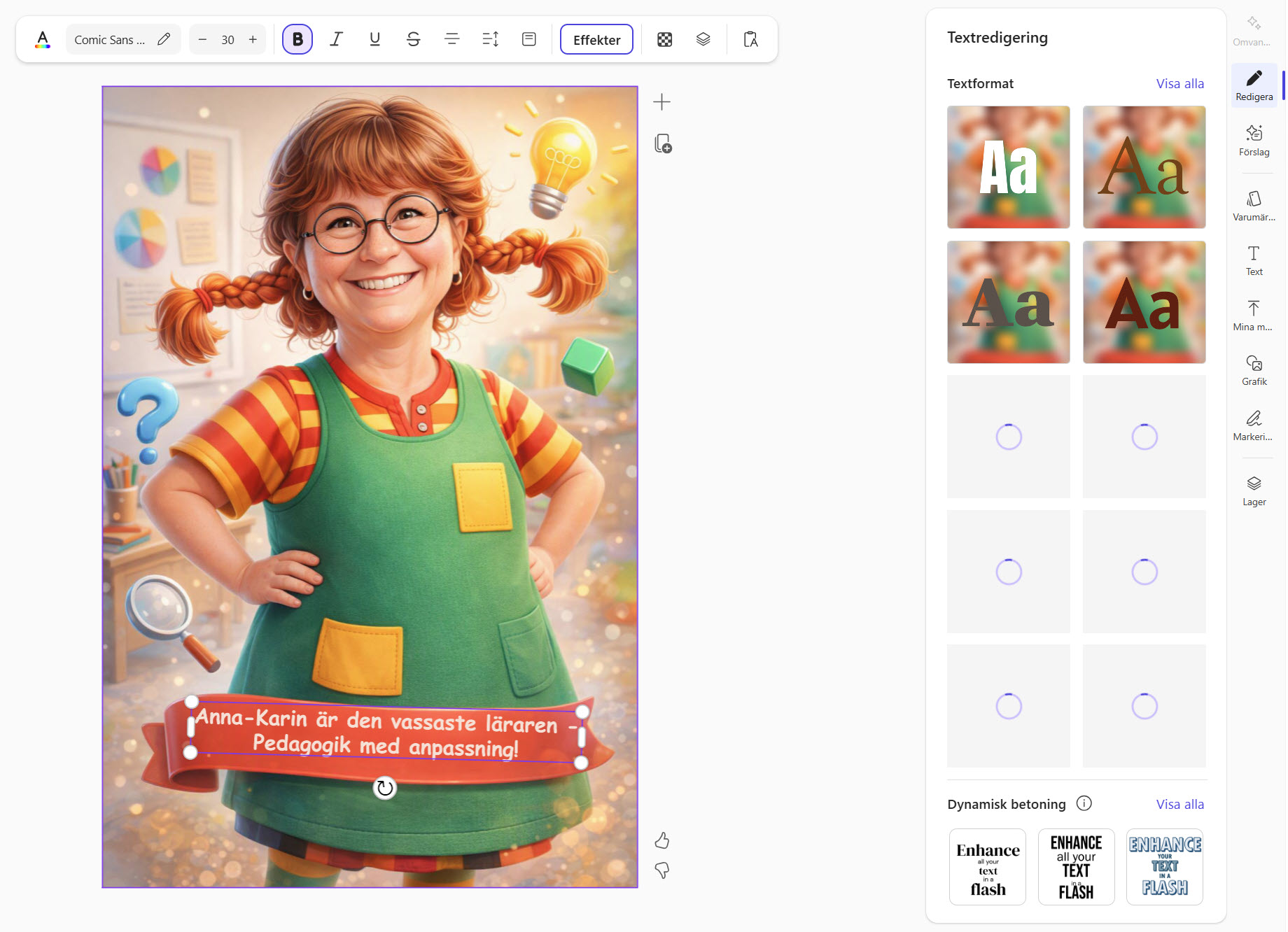Apply strikethrough to the text
The width and height of the screenshot is (1288, 932).
tap(414, 40)
